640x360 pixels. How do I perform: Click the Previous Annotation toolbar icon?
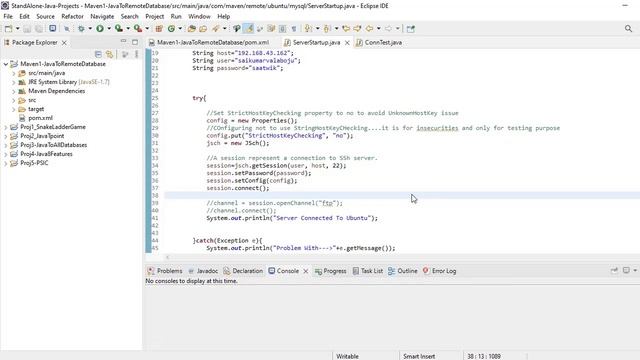327,29
